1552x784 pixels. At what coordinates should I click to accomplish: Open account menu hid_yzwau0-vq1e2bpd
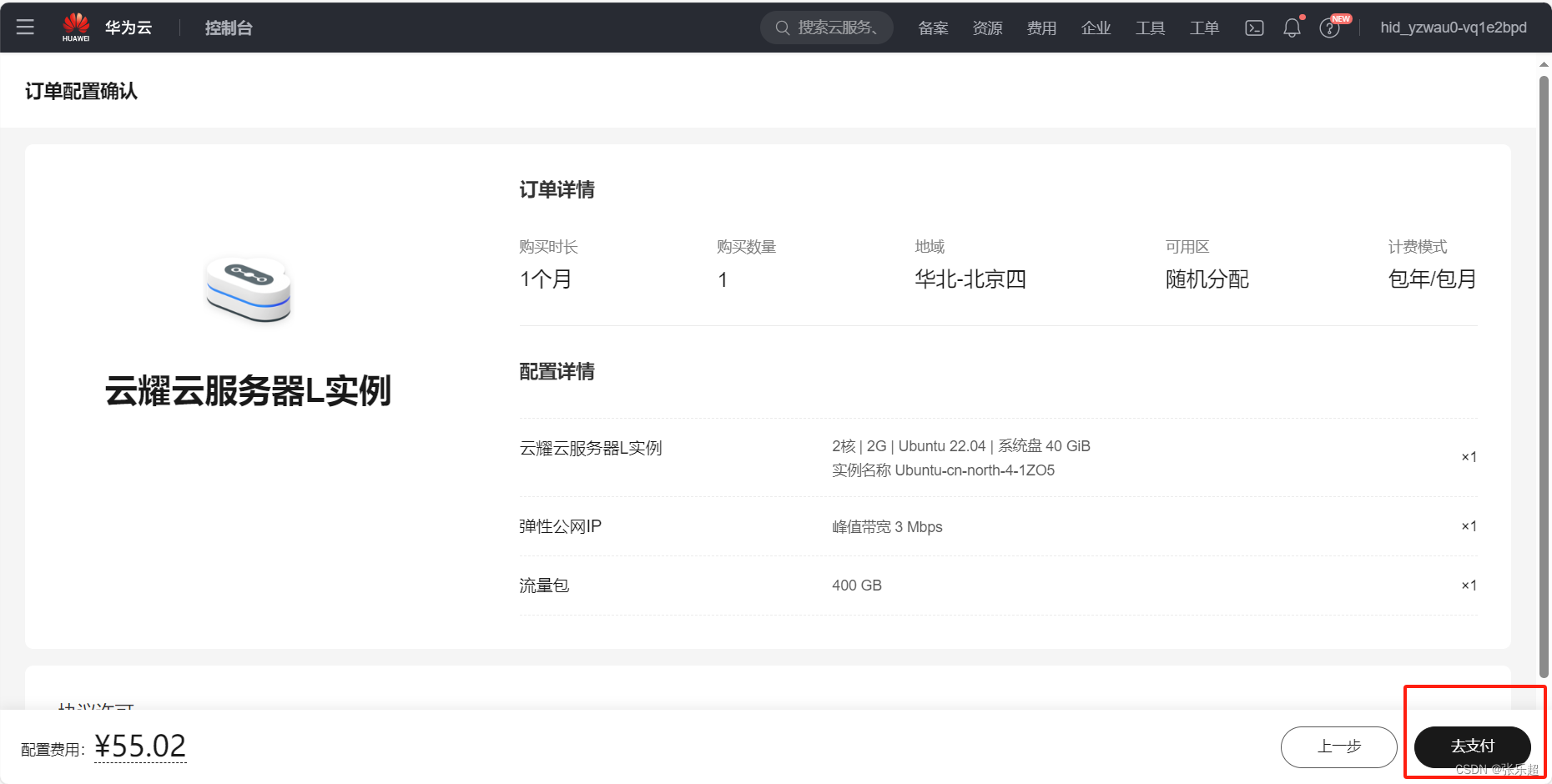pos(1454,28)
